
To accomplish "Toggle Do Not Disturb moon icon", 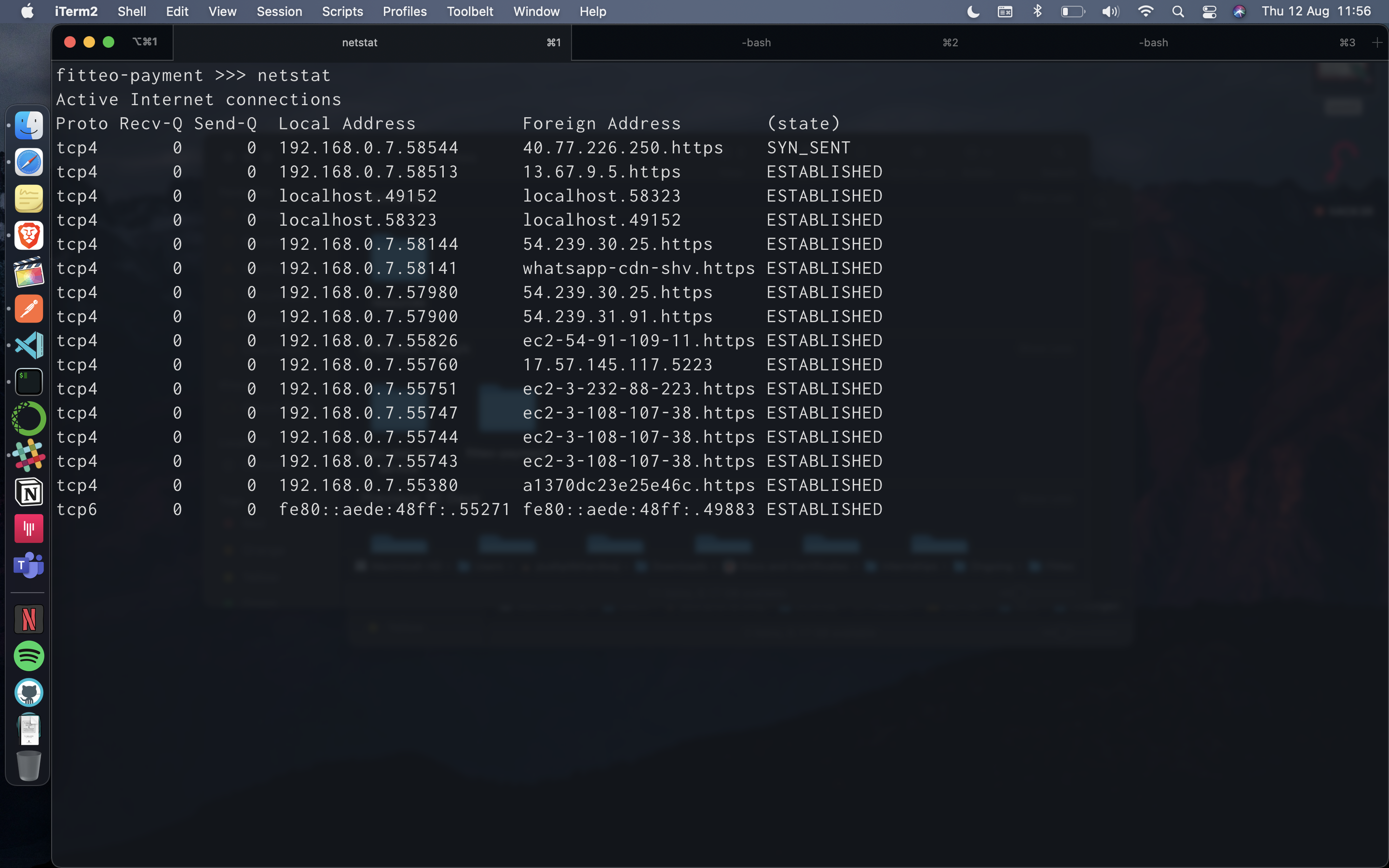I will (973, 12).
